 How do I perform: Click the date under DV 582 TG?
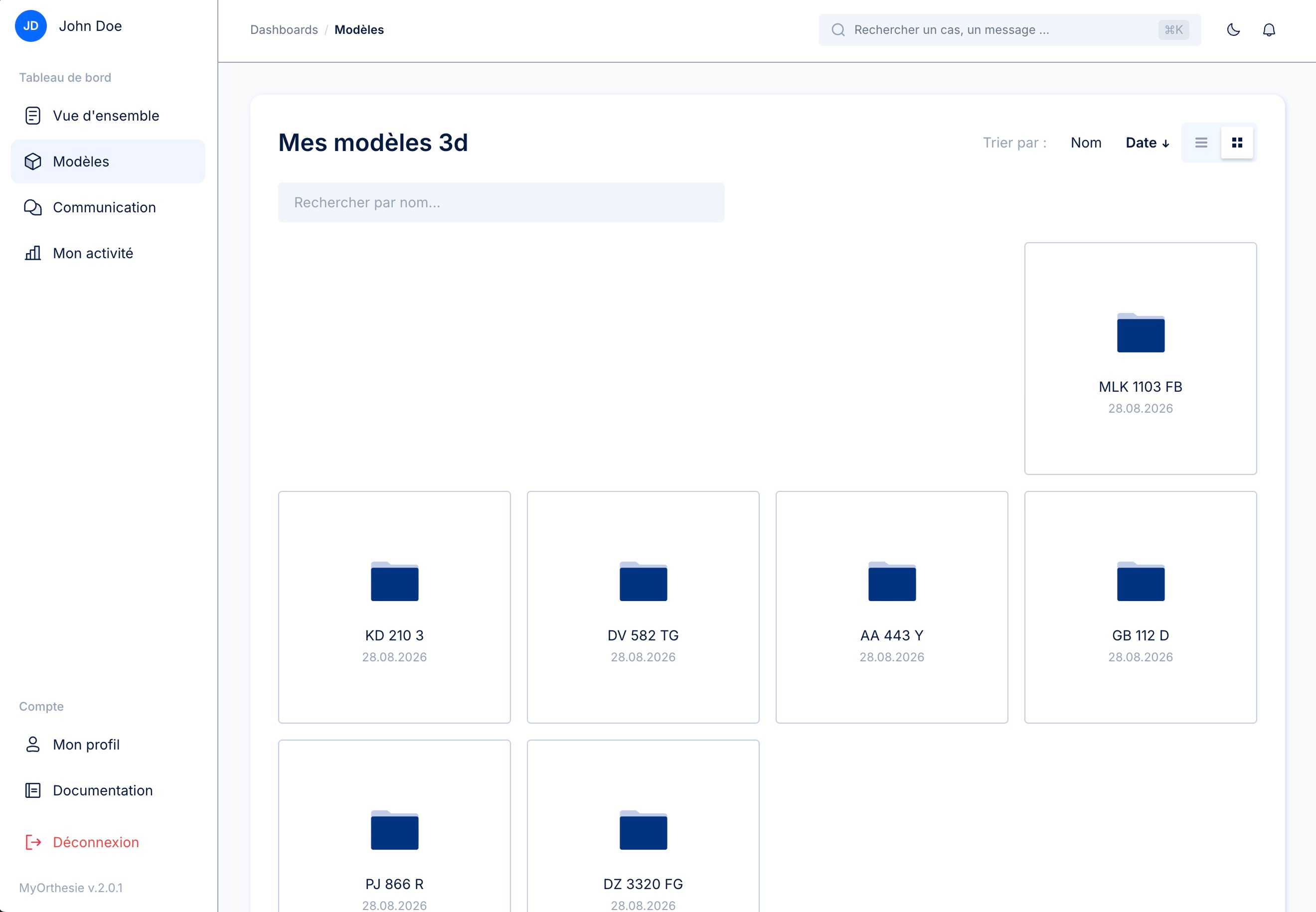(x=644, y=657)
